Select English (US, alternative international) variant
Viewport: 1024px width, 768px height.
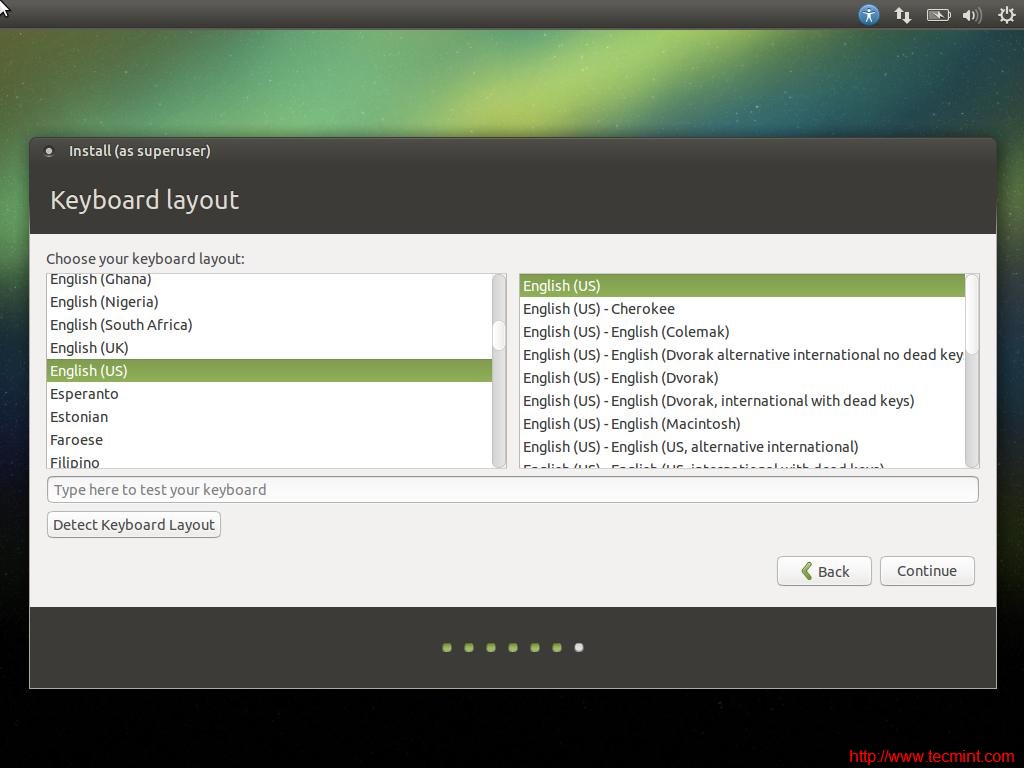tap(743, 447)
